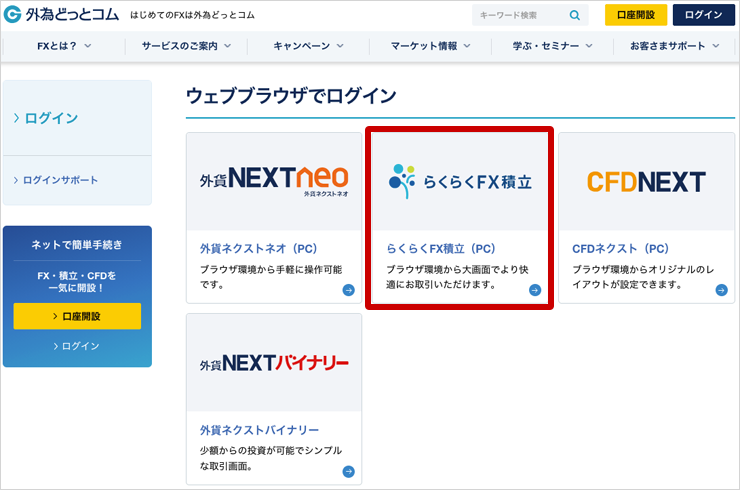
Task: Click the search magnifier icon
Action: click(574, 15)
